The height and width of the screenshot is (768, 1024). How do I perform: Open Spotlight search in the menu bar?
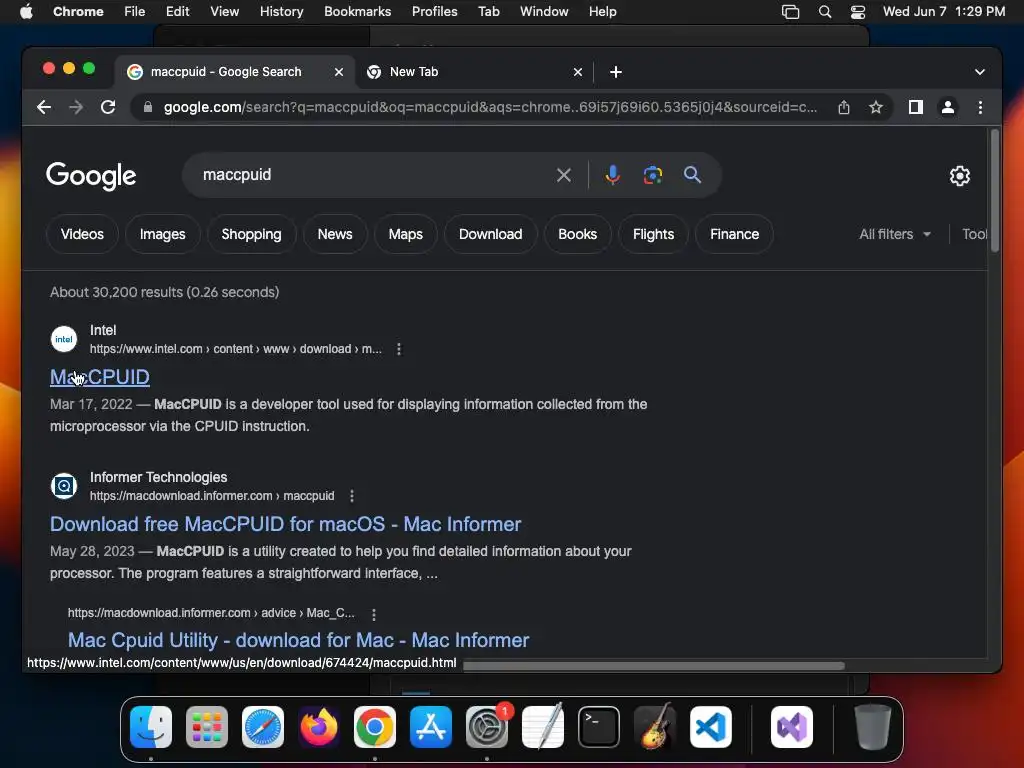click(825, 12)
